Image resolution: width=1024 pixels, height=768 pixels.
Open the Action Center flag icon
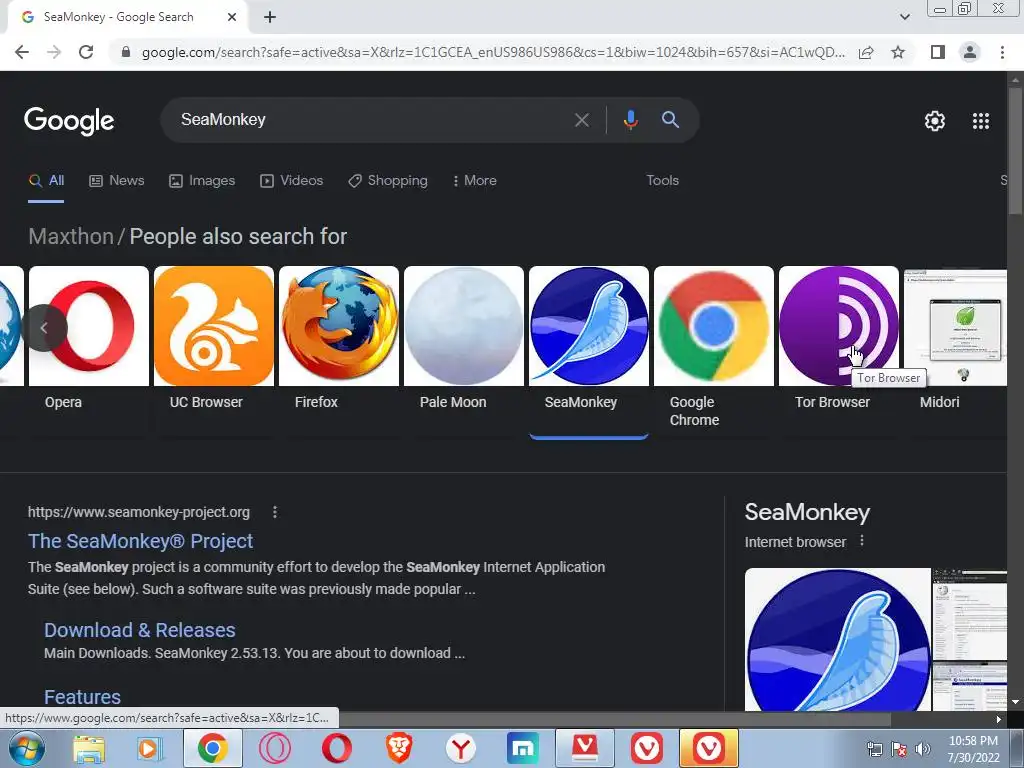(x=899, y=749)
